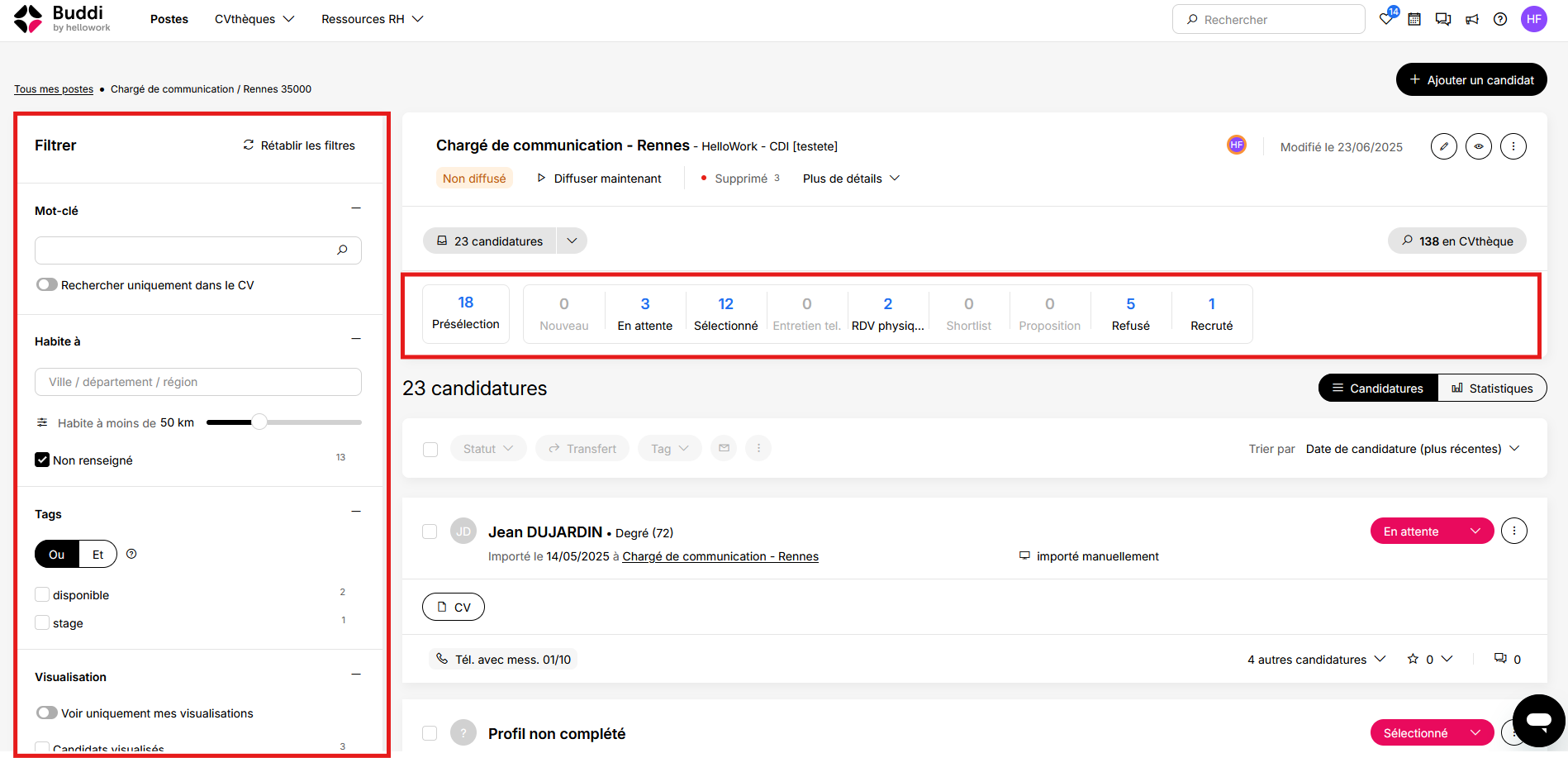Collapse the Habite à filter section

tap(356, 339)
